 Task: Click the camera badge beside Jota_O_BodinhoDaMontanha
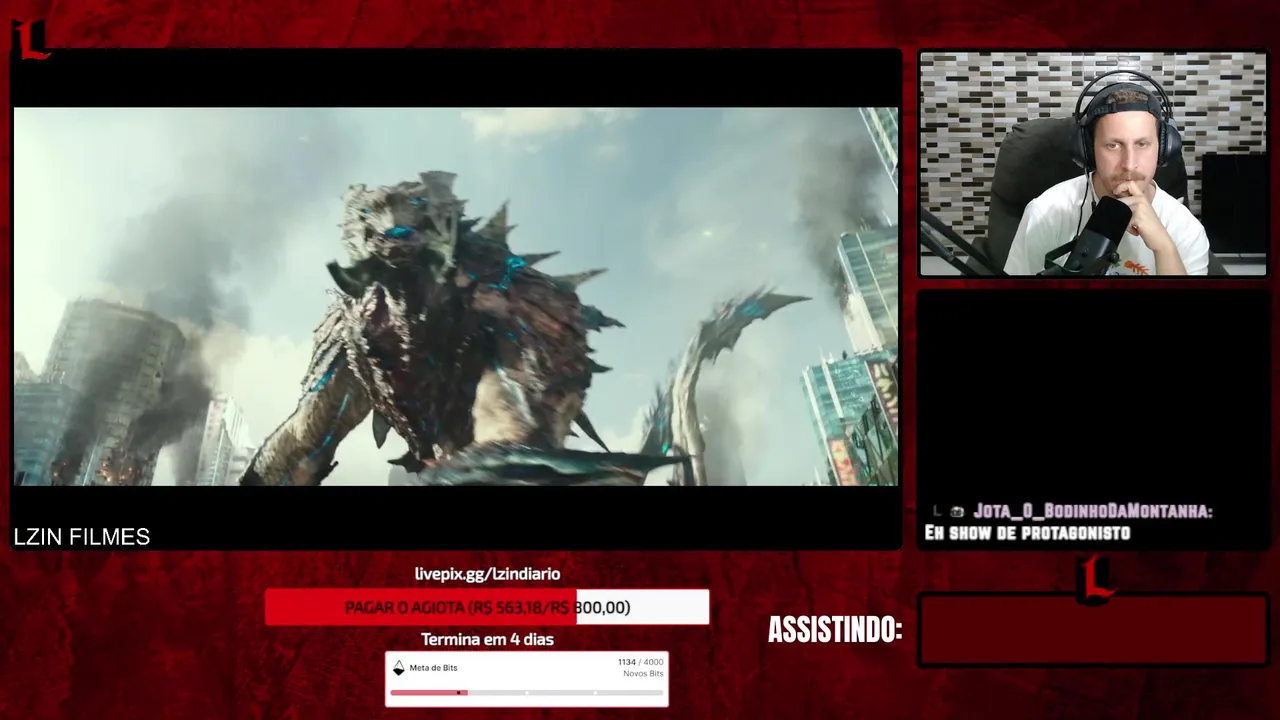coord(957,512)
